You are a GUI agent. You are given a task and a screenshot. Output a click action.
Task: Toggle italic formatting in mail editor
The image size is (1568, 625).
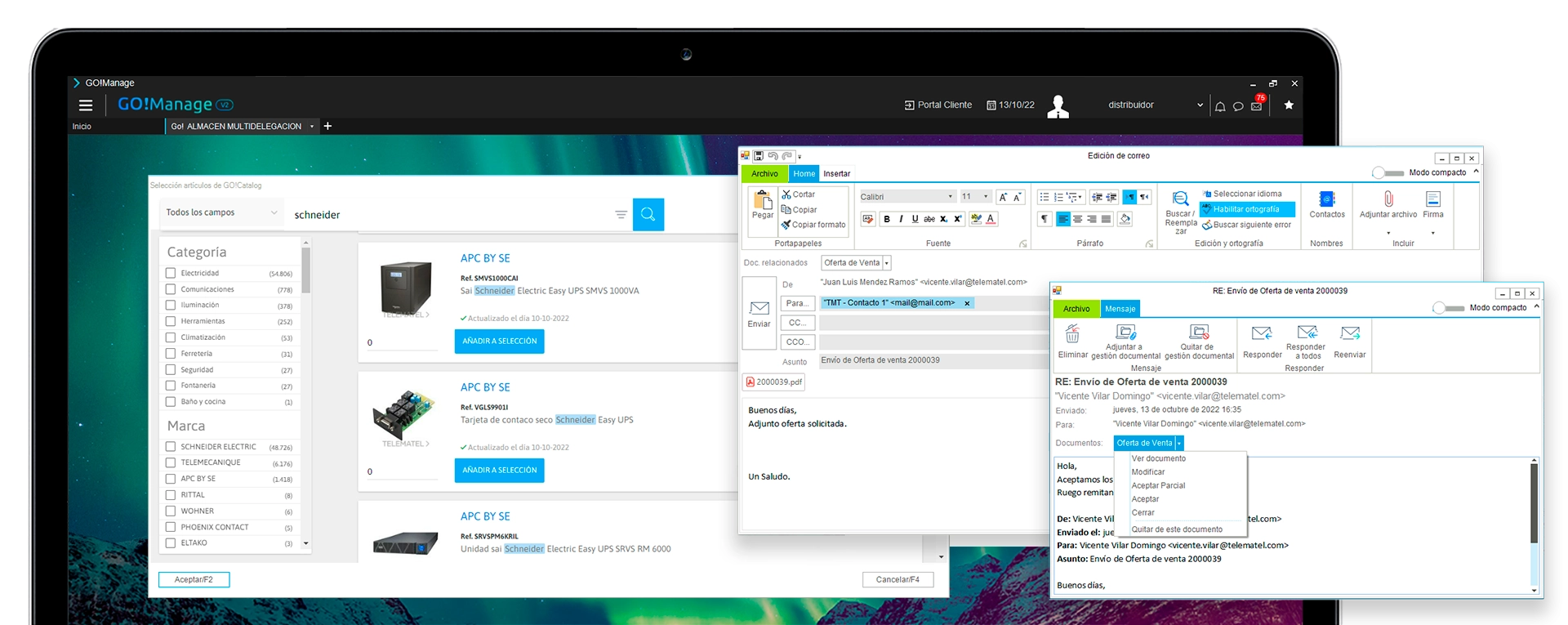pyautogui.click(x=901, y=219)
